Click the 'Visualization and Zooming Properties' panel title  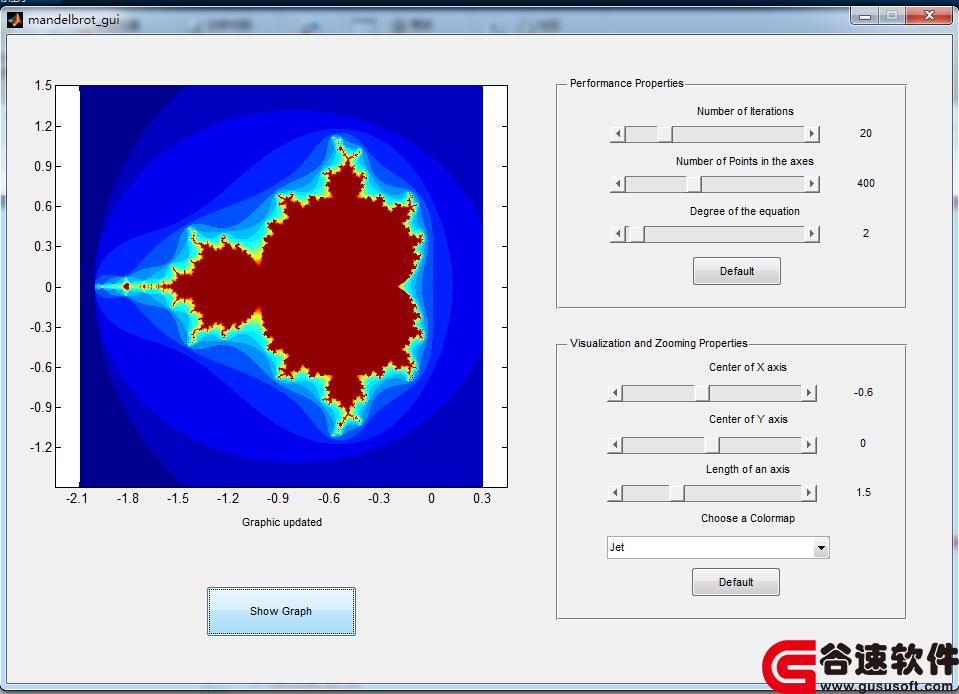(659, 343)
